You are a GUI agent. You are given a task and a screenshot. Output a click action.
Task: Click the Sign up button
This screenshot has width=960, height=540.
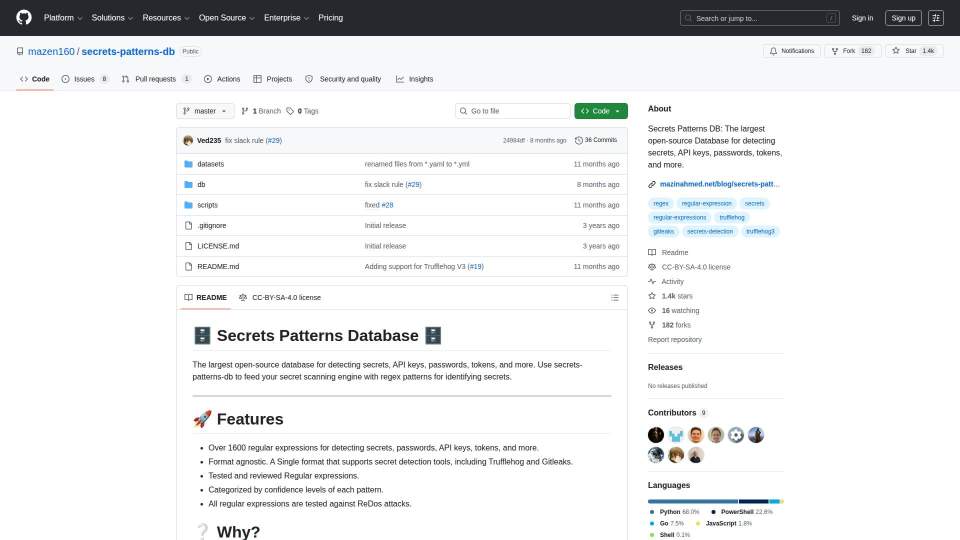(x=903, y=18)
